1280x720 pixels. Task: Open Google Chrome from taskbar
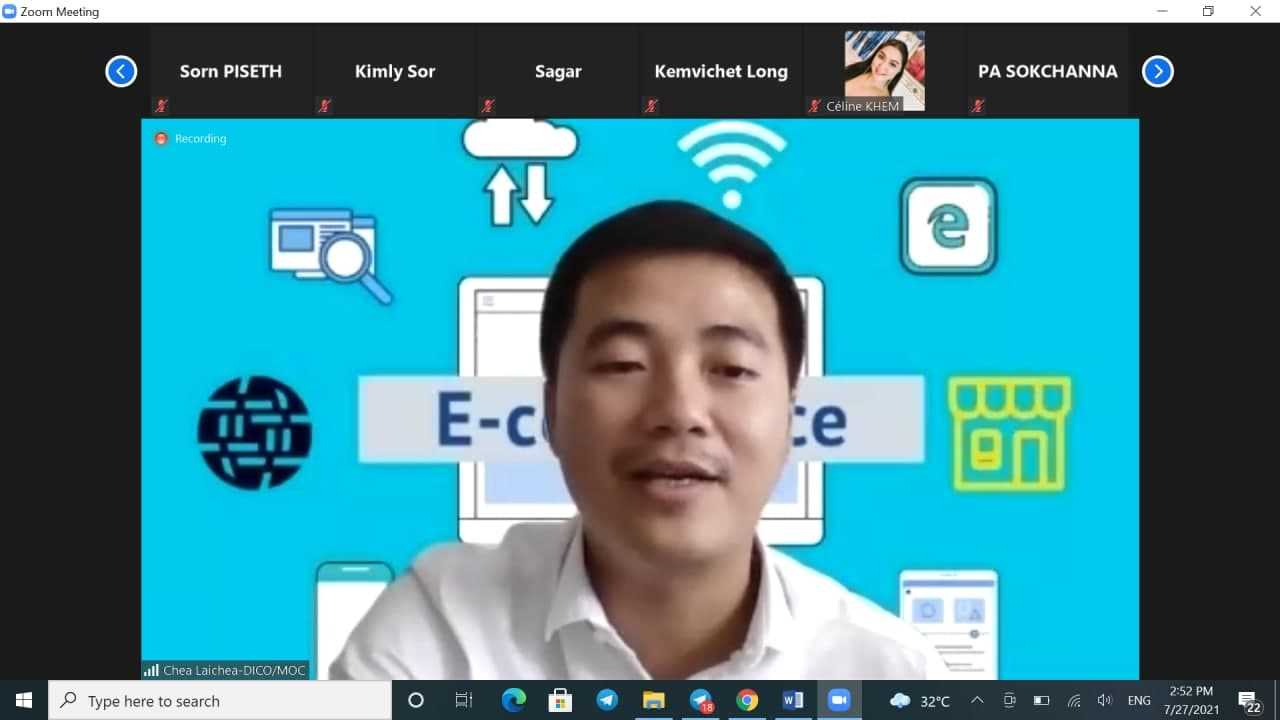[x=747, y=700]
